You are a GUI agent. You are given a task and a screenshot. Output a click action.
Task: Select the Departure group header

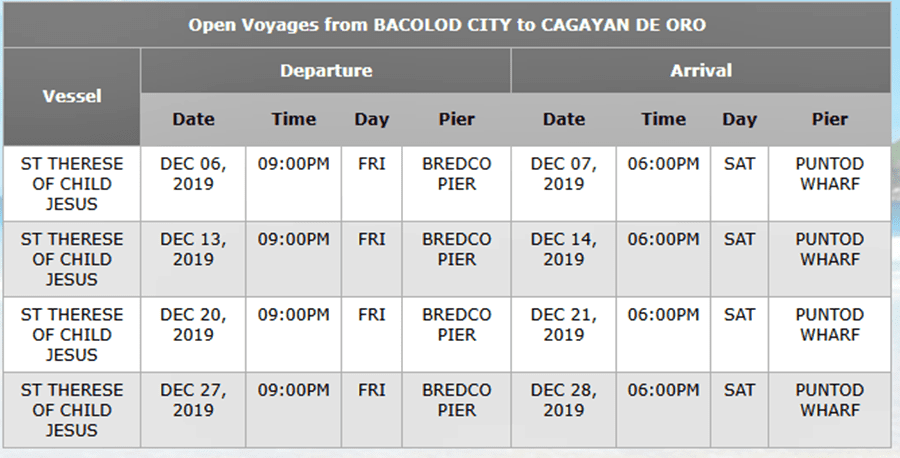click(x=326, y=71)
